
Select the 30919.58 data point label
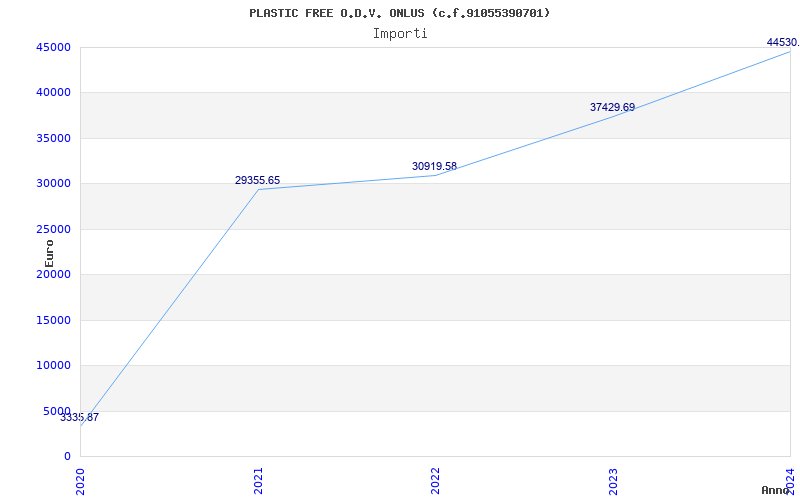tap(434, 166)
